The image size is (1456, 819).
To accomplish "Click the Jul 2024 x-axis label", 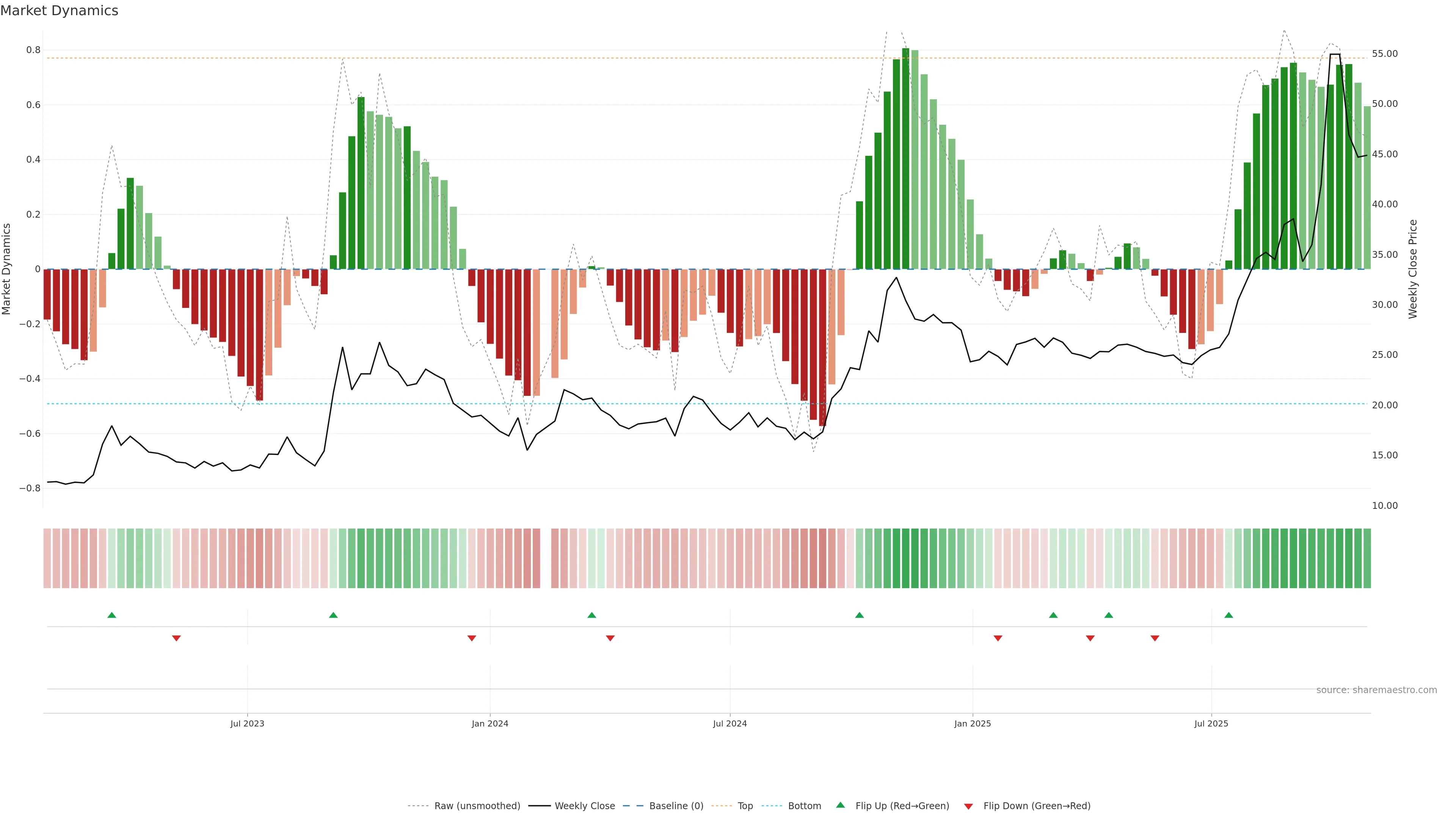I will 730,723.
